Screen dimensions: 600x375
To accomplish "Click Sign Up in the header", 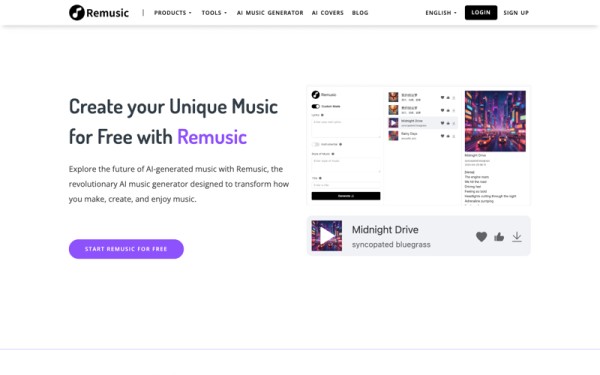I will [516, 13].
